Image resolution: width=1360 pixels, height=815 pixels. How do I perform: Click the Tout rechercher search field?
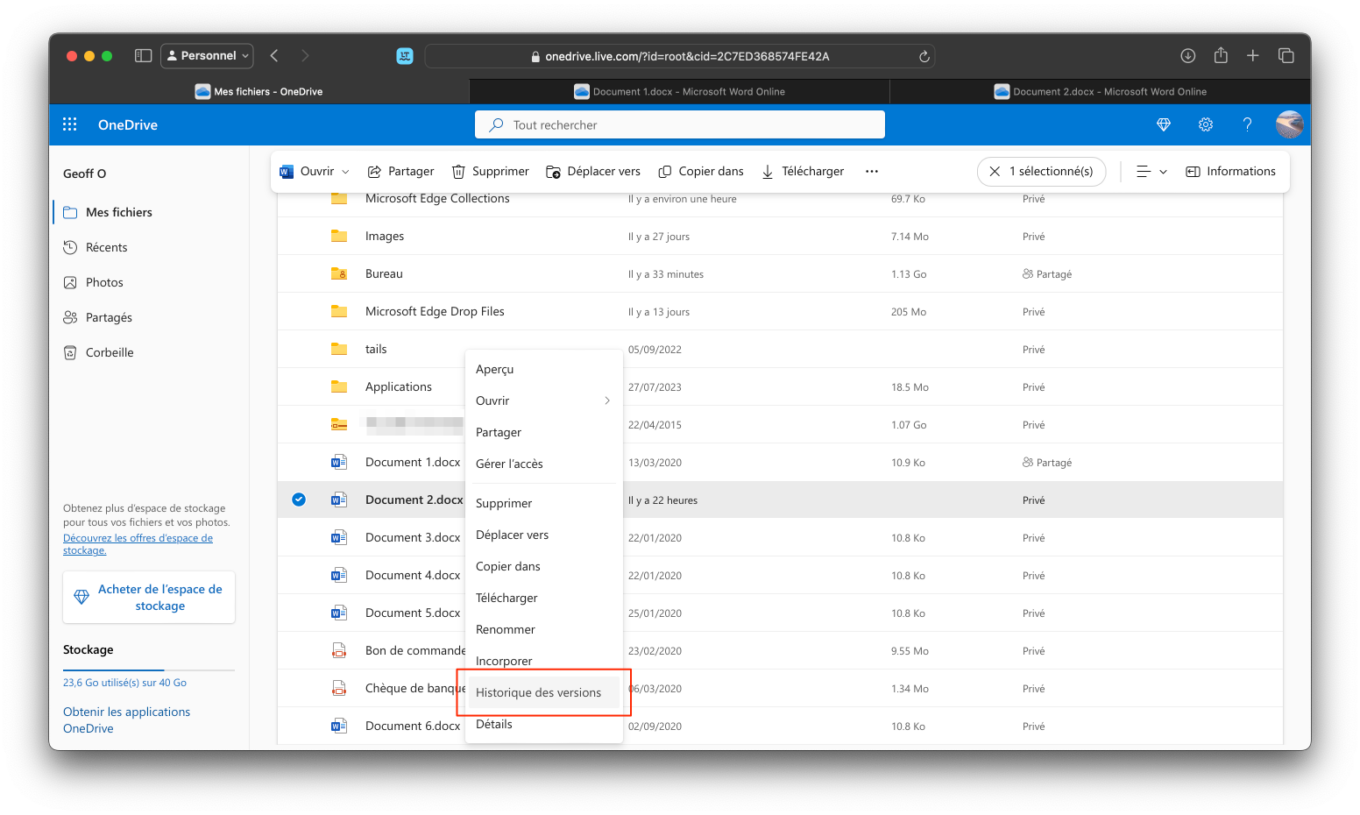pyautogui.click(x=680, y=125)
